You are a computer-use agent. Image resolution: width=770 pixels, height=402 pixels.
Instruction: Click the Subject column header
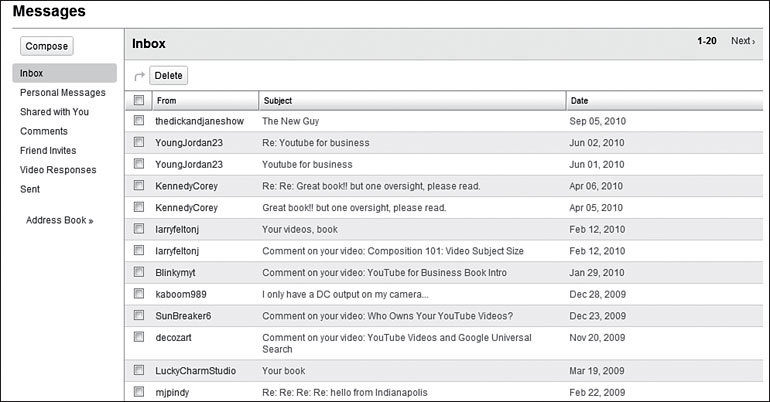(x=278, y=101)
